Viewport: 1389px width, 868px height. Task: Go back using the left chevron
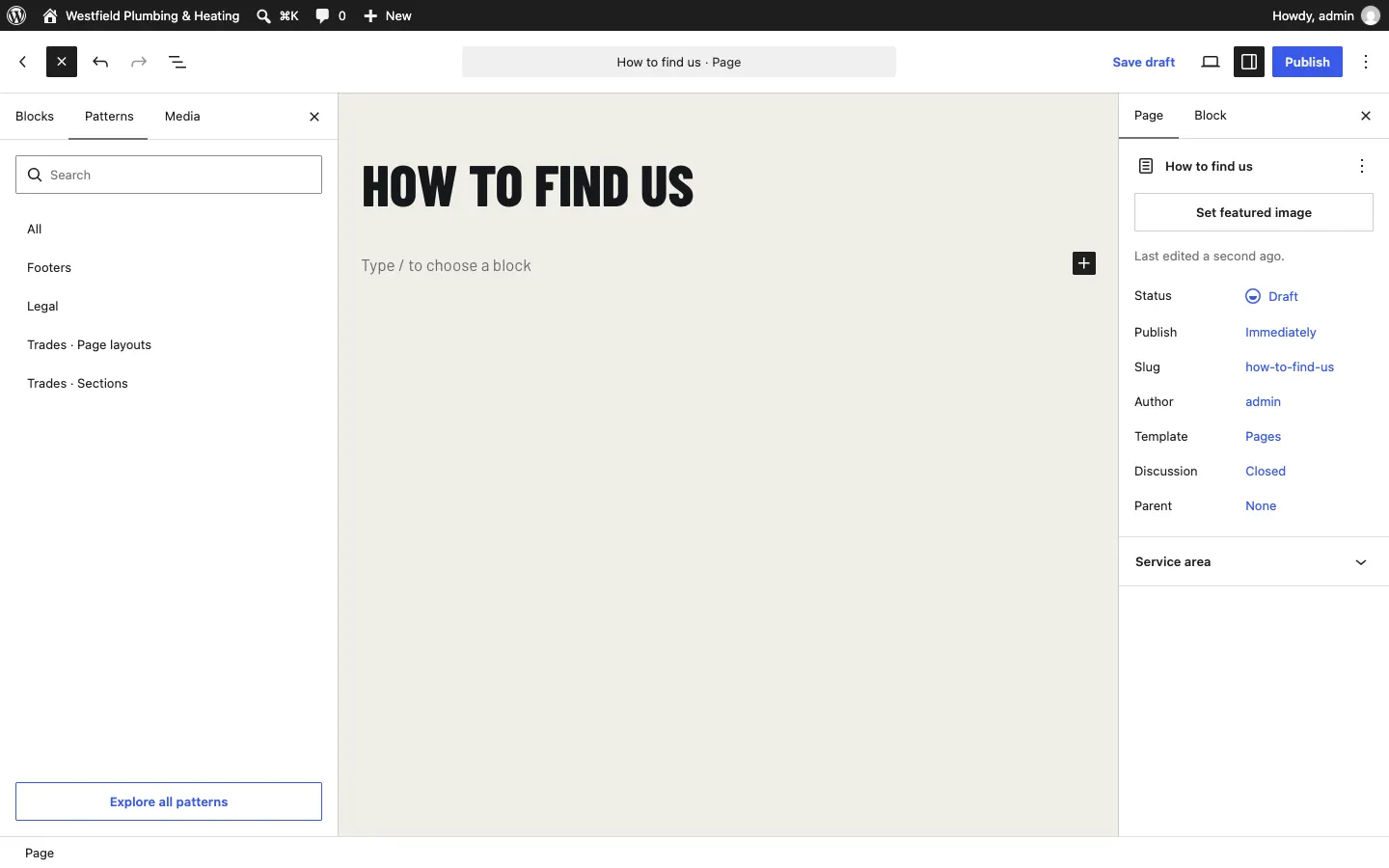coord(23,62)
